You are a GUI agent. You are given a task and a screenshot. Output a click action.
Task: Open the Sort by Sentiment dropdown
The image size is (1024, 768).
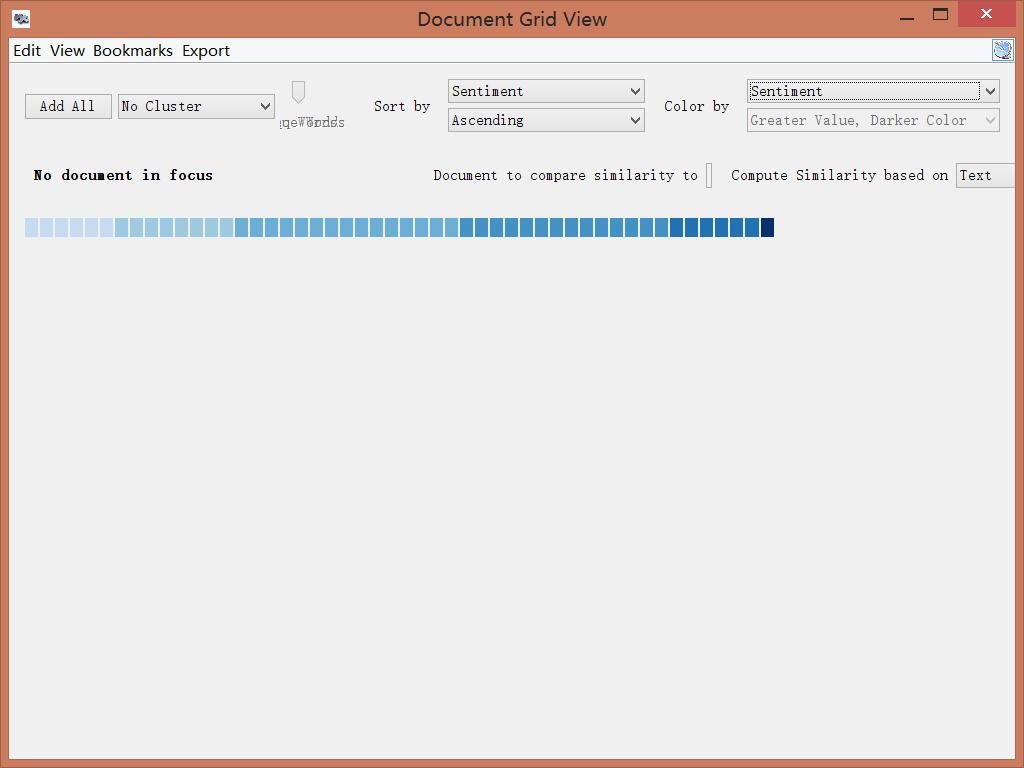(x=546, y=91)
